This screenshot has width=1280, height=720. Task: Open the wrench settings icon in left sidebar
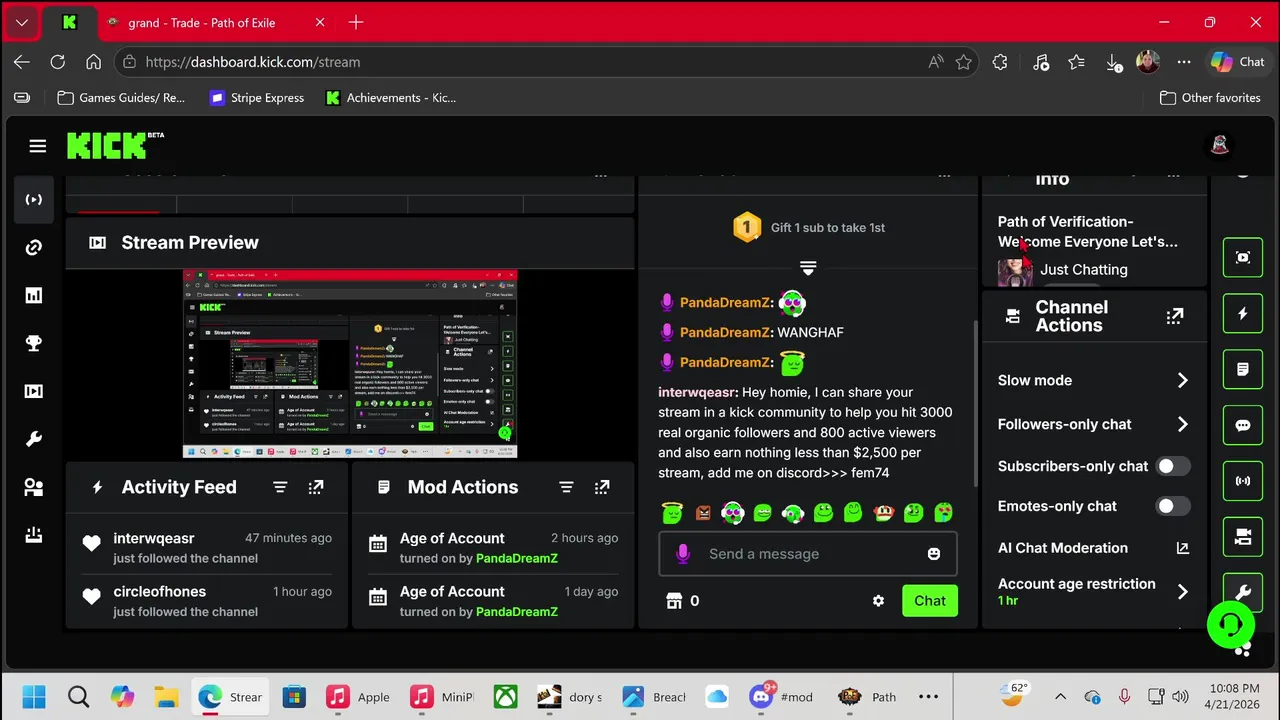34,439
